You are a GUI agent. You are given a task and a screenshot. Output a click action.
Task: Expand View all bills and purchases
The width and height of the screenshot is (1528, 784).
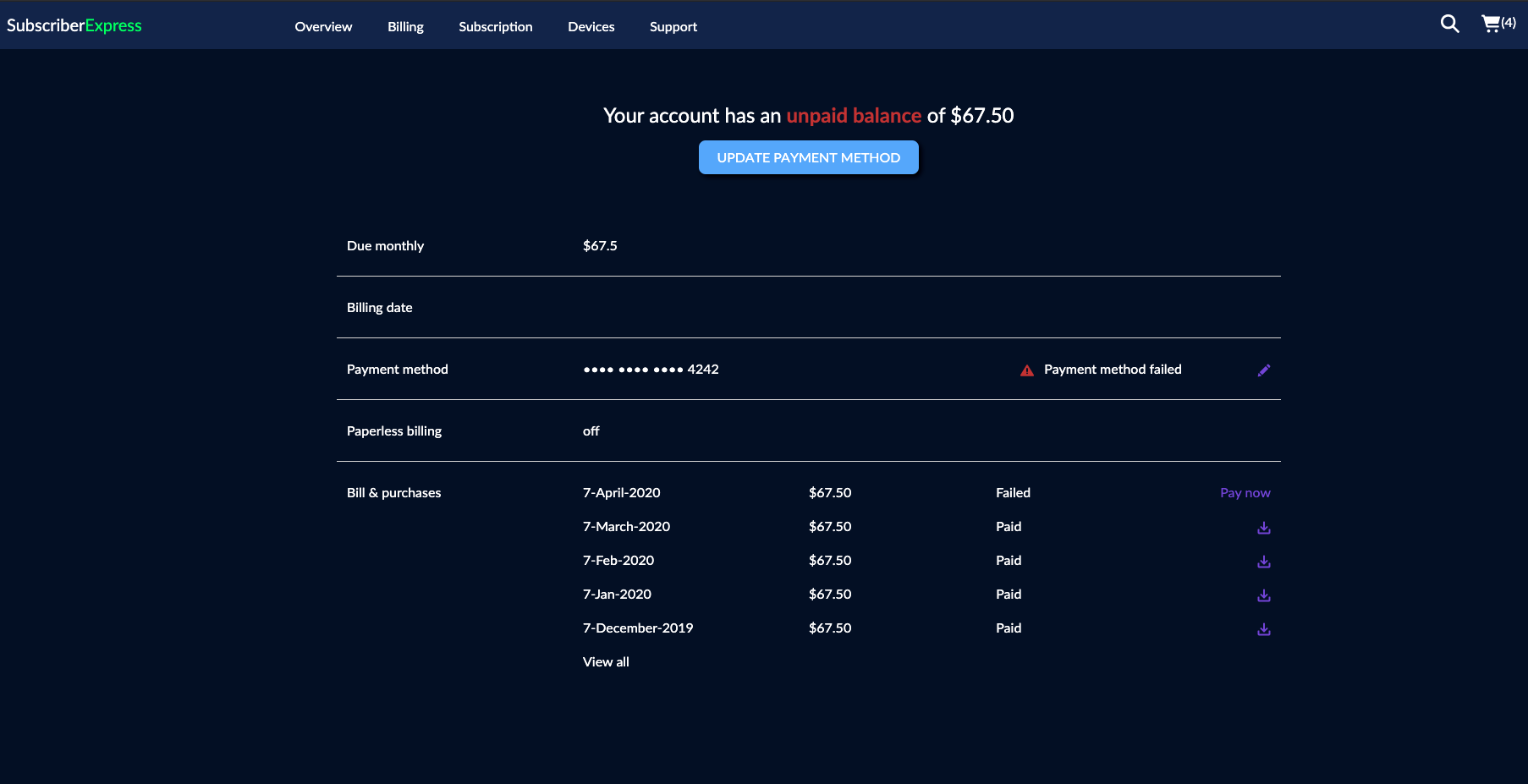click(605, 661)
